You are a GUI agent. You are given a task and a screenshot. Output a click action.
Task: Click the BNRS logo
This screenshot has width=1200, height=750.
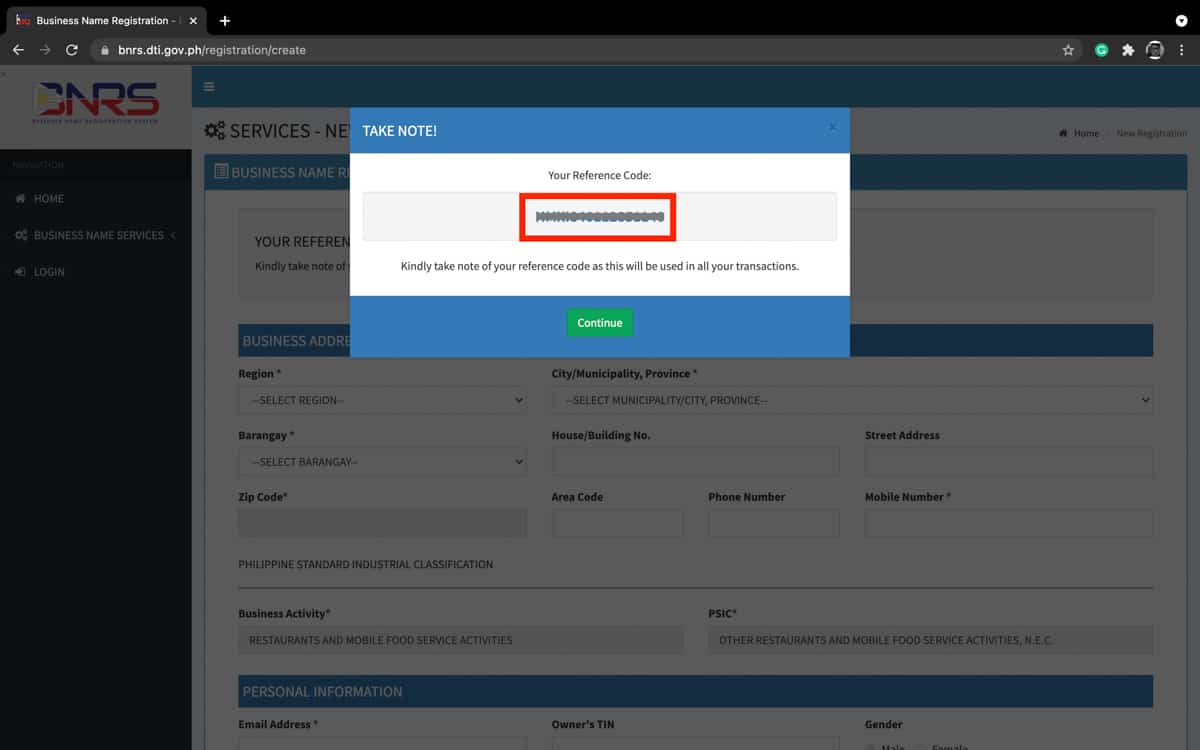96,104
